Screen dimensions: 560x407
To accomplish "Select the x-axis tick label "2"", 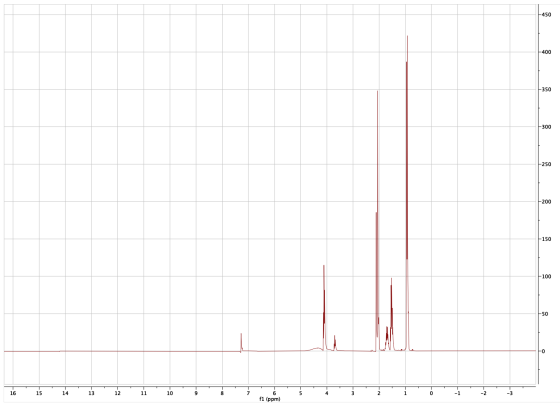I will click(x=379, y=393).
